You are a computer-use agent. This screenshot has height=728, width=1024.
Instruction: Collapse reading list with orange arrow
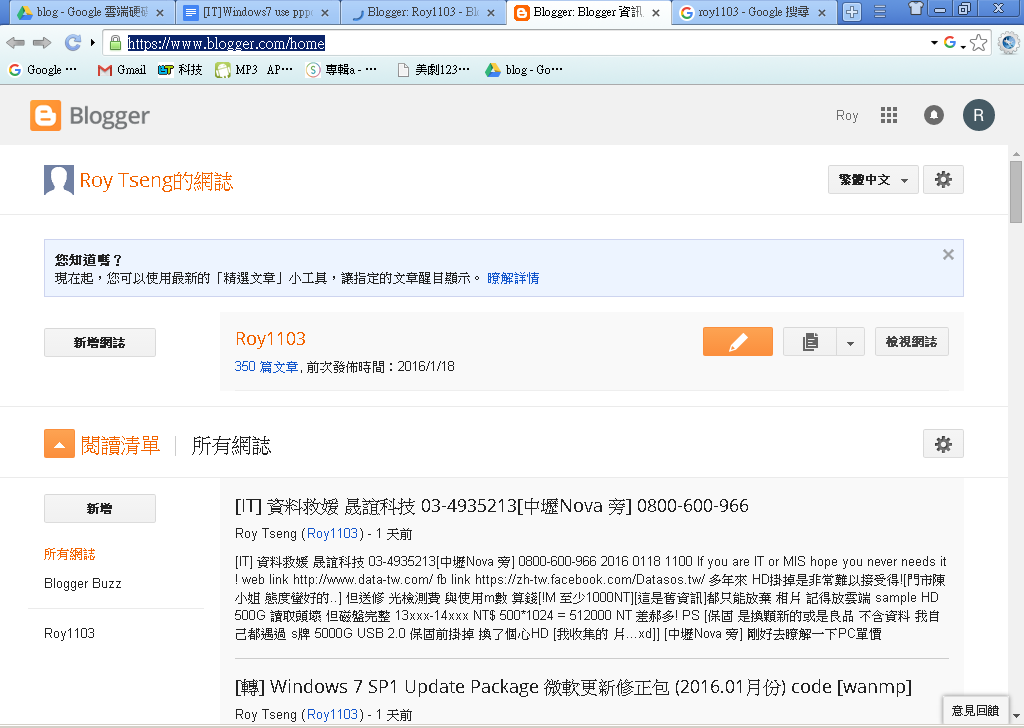point(59,445)
